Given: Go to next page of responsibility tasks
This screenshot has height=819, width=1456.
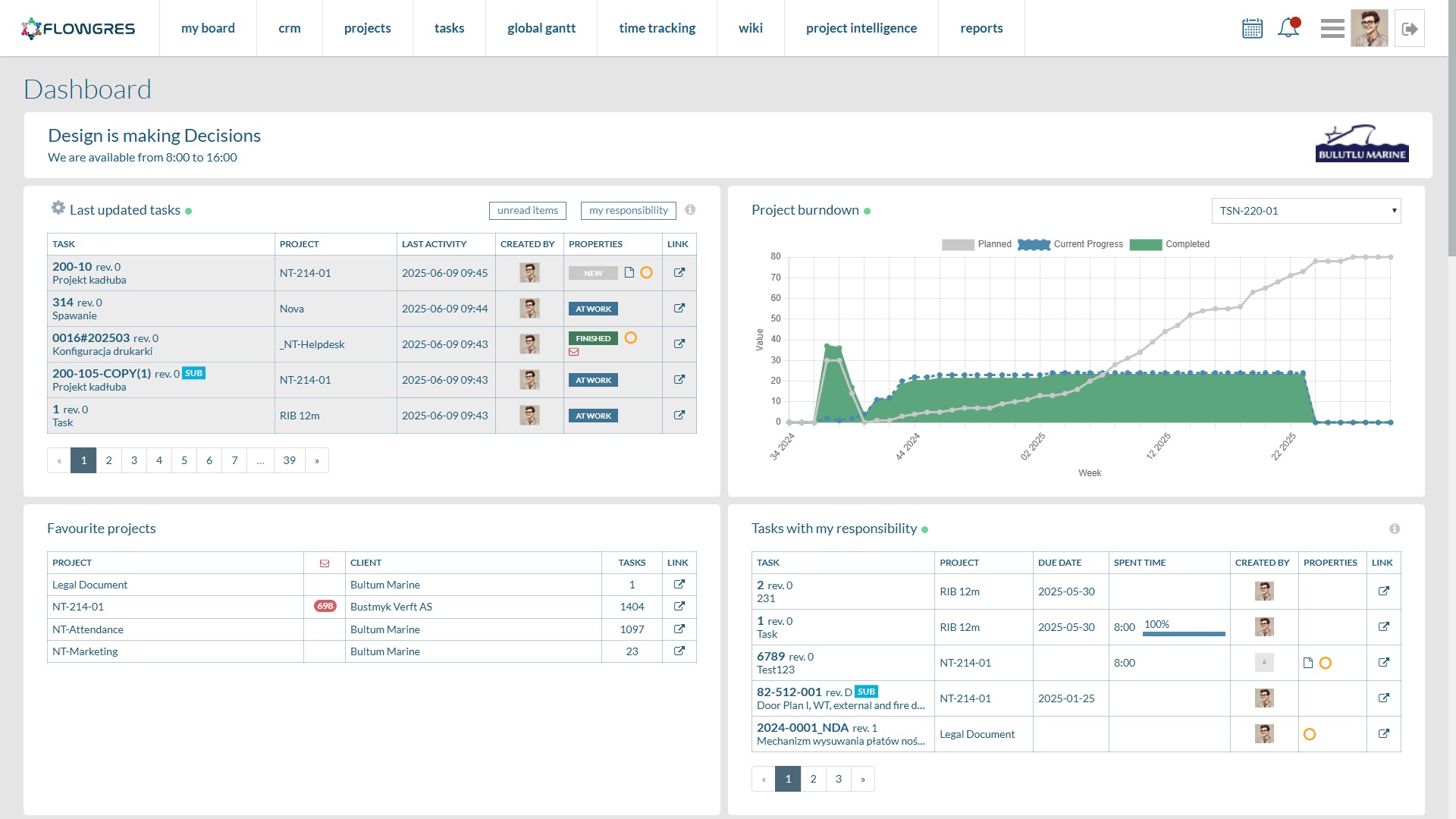Looking at the screenshot, I should (x=863, y=779).
